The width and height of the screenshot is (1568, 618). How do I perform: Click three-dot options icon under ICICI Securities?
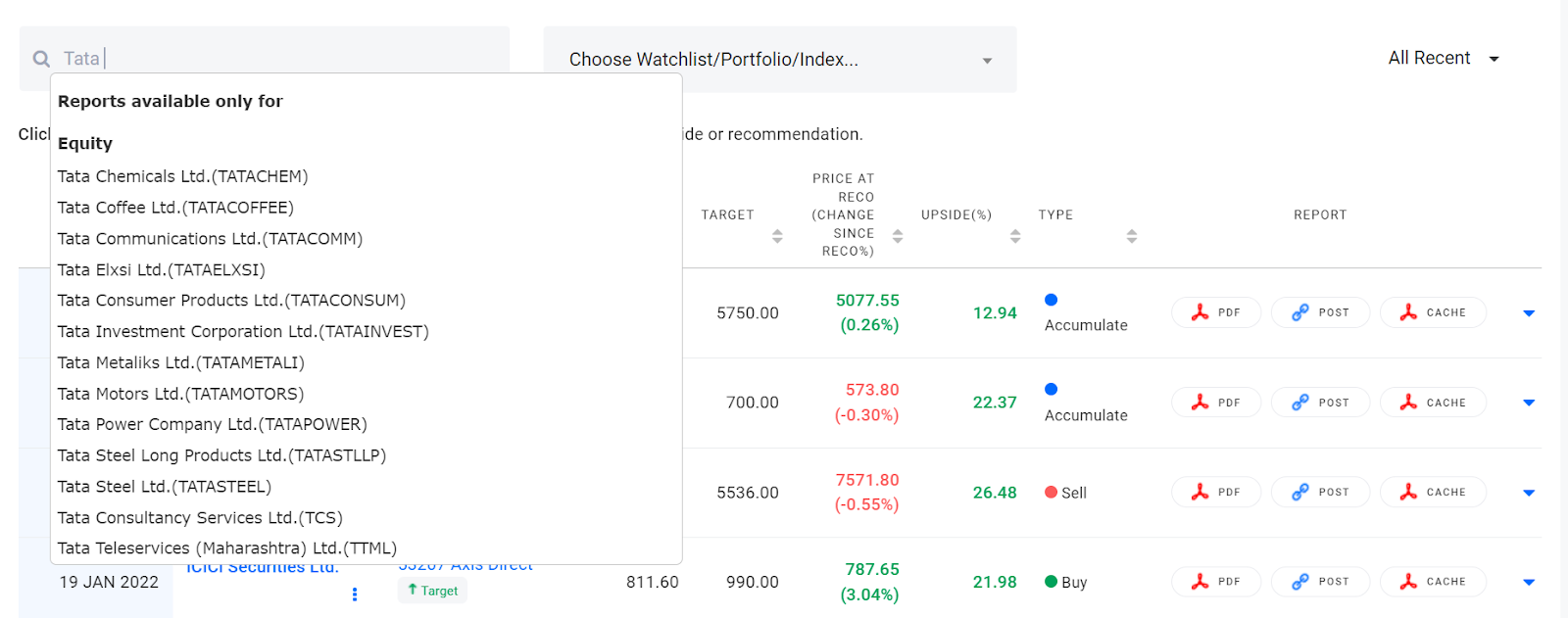355,594
